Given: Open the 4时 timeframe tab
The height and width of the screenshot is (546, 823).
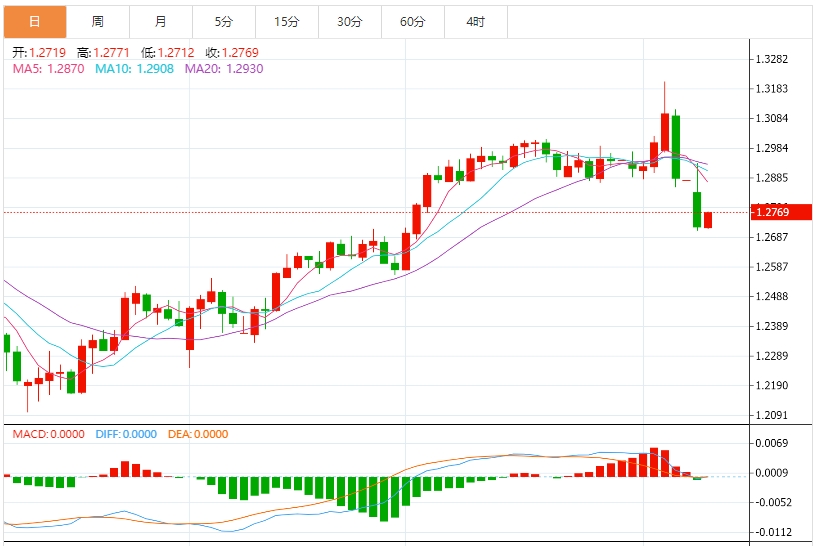Looking at the screenshot, I should pyautogui.click(x=476, y=22).
